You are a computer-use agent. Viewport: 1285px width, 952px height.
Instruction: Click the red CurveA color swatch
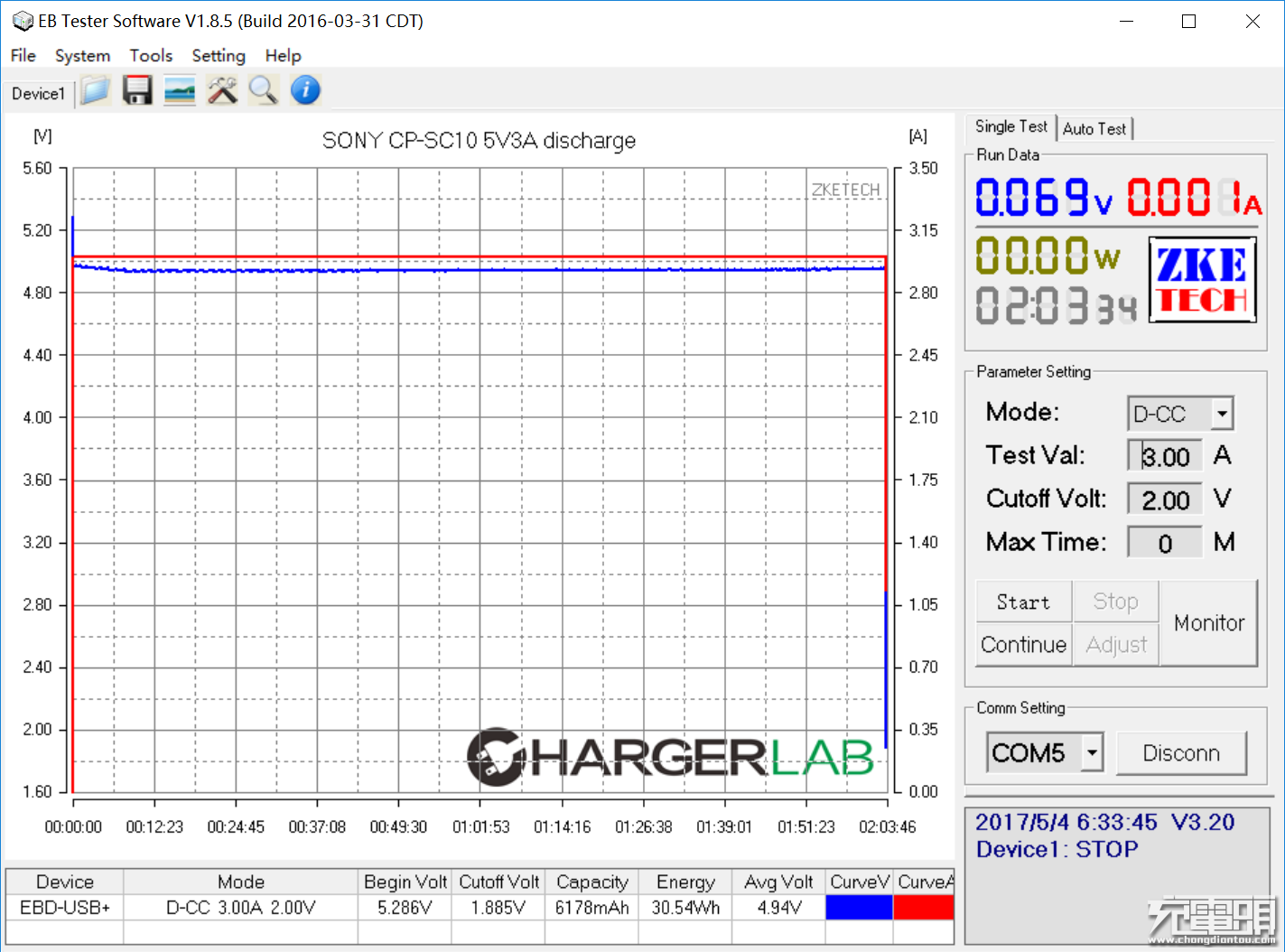pyautogui.click(x=924, y=908)
